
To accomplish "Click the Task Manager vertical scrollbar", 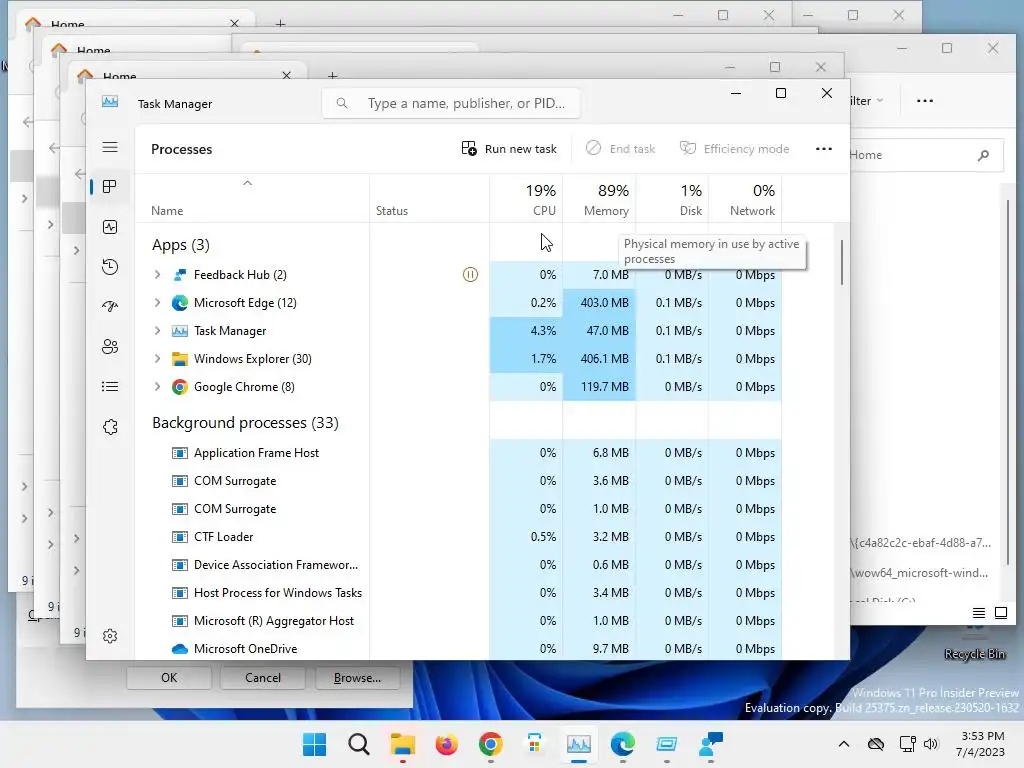I will point(842,261).
